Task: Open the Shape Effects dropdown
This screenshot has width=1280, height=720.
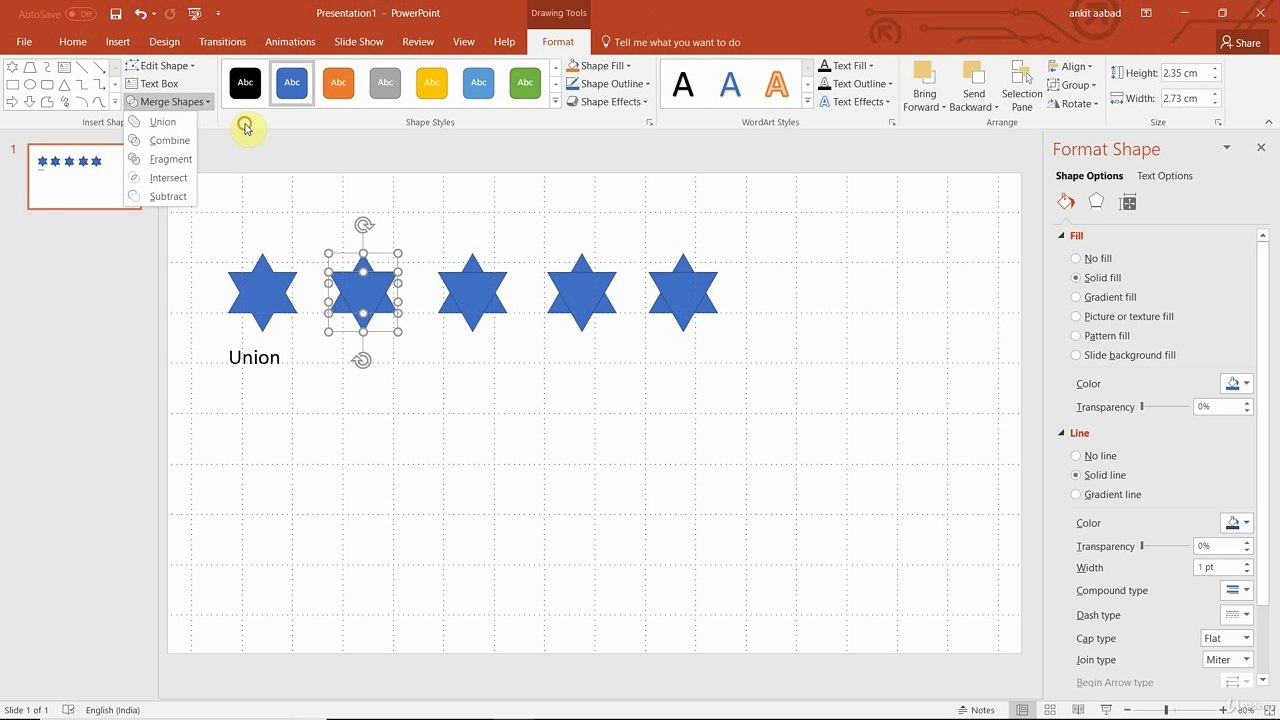Action: (x=607, y=102)
